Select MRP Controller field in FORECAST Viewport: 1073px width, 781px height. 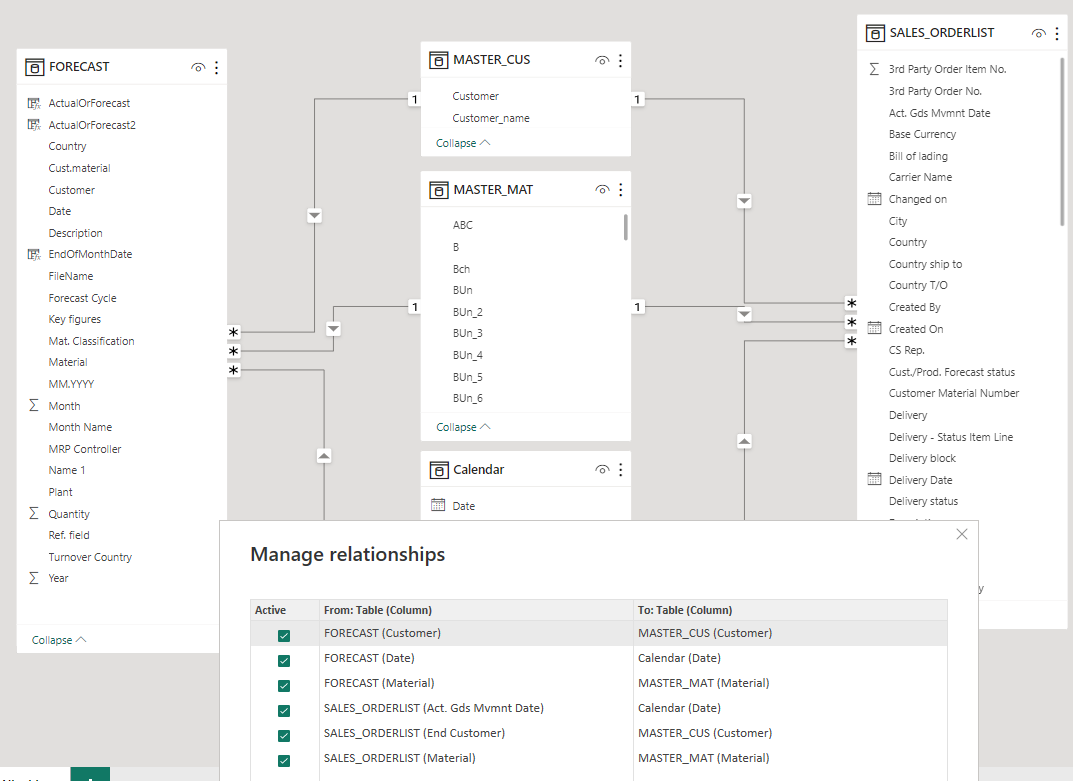[84, 449]
